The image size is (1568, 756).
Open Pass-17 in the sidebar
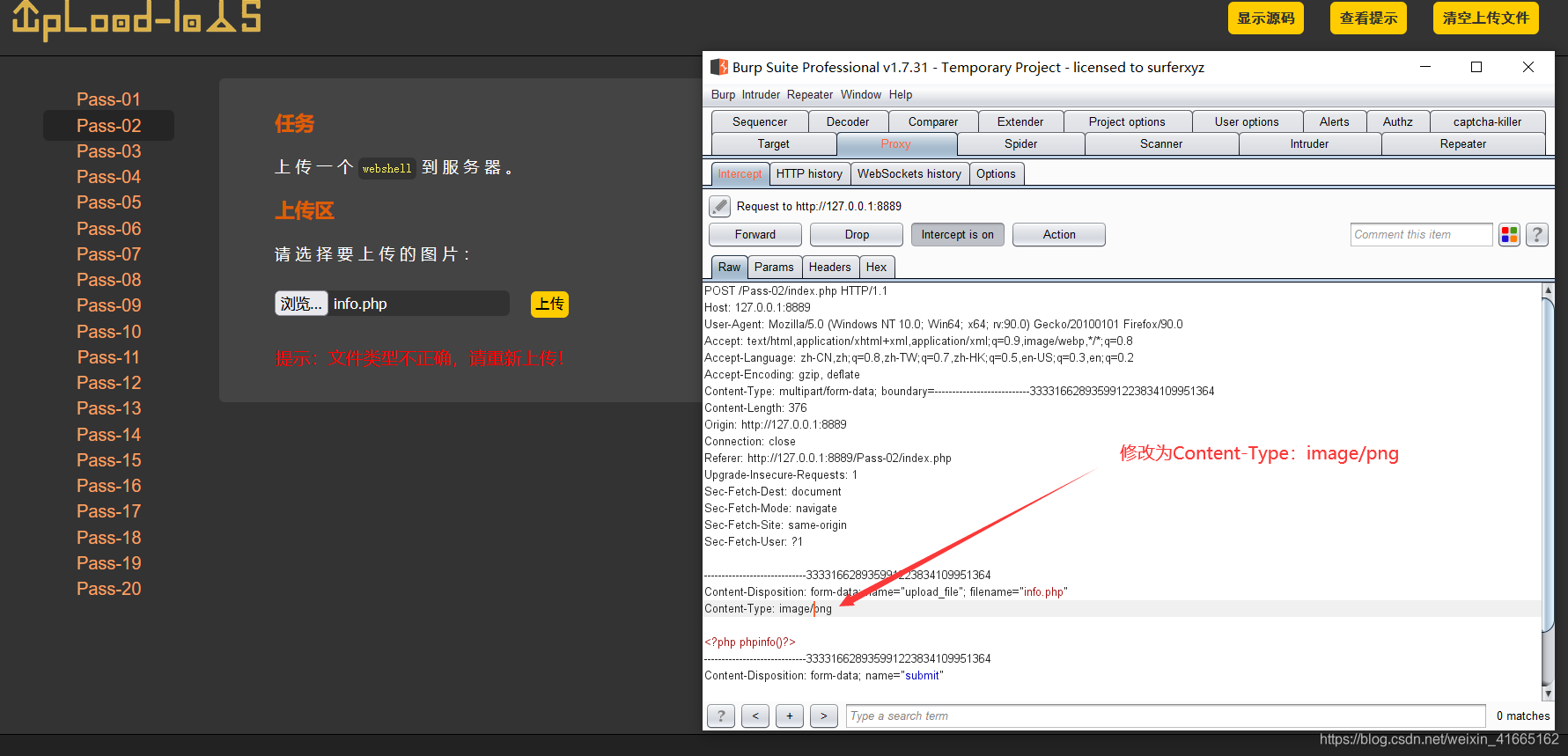[108, 511]
